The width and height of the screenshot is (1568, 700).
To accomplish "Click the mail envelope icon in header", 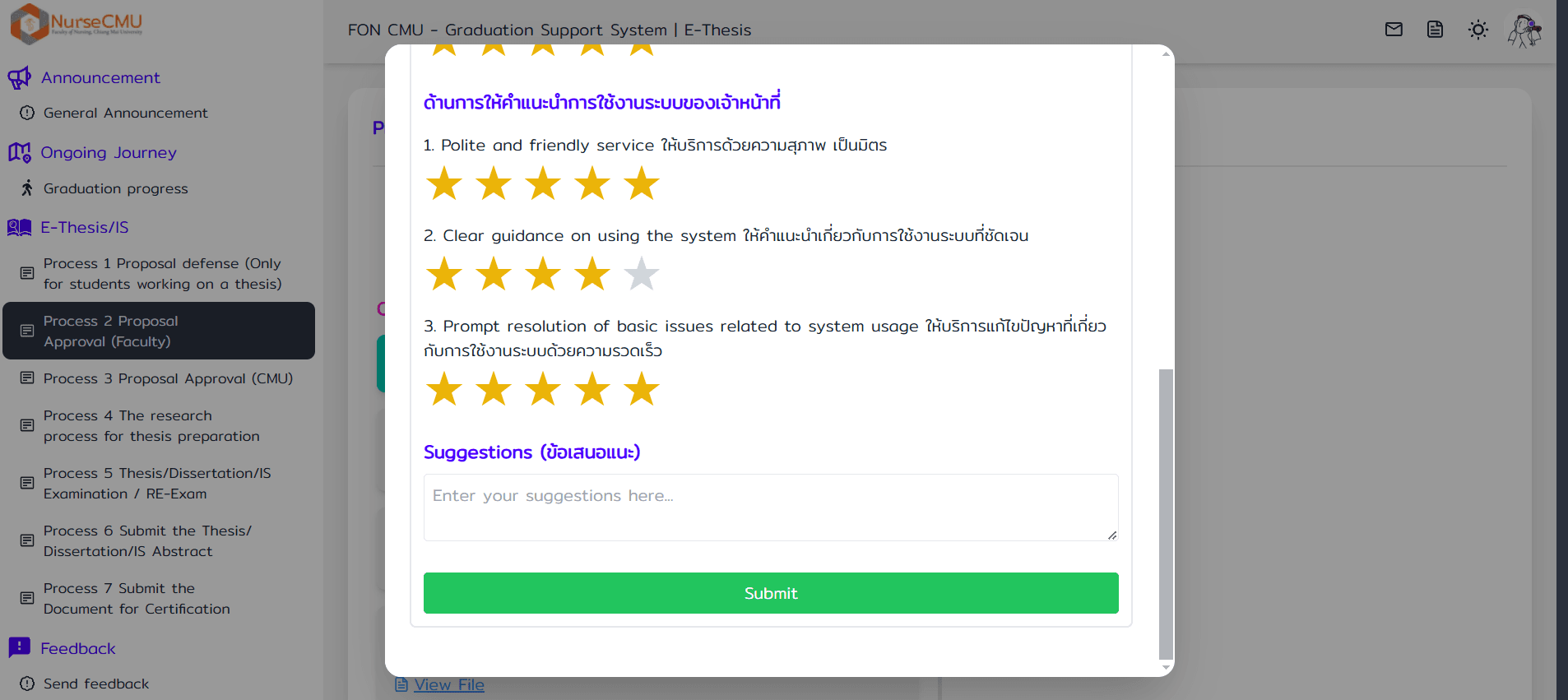I will [x=1394, y=30].
